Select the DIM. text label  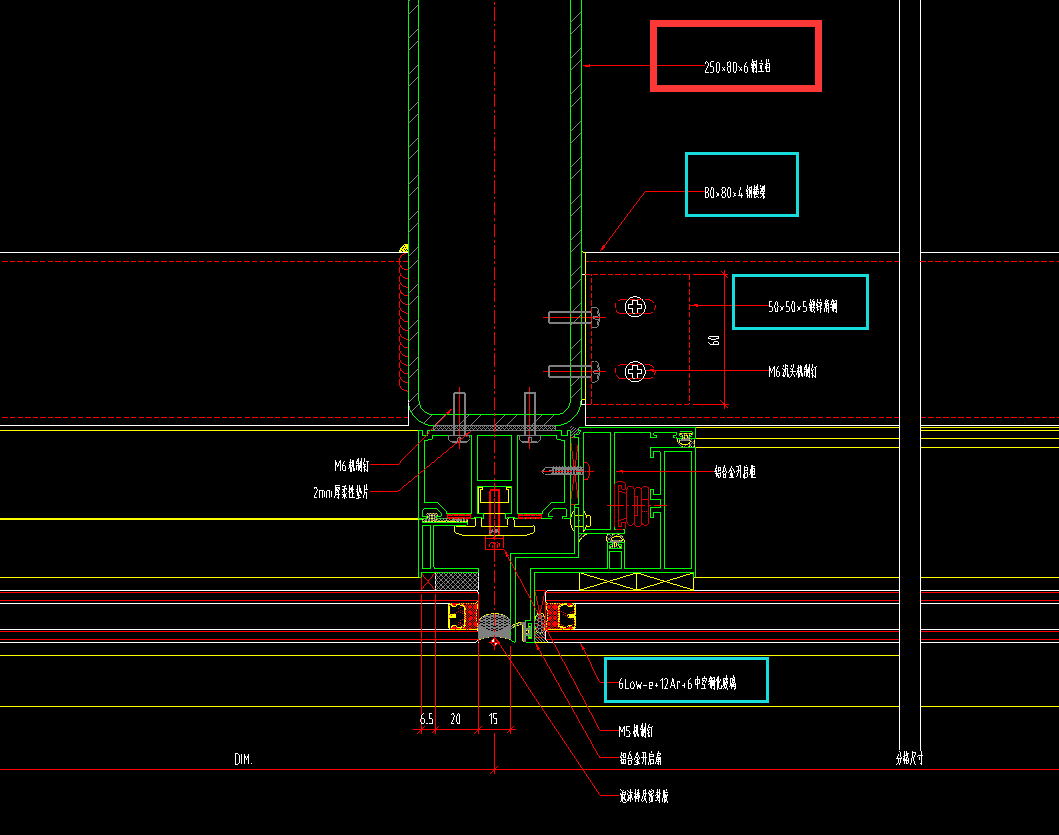point(243,760)
